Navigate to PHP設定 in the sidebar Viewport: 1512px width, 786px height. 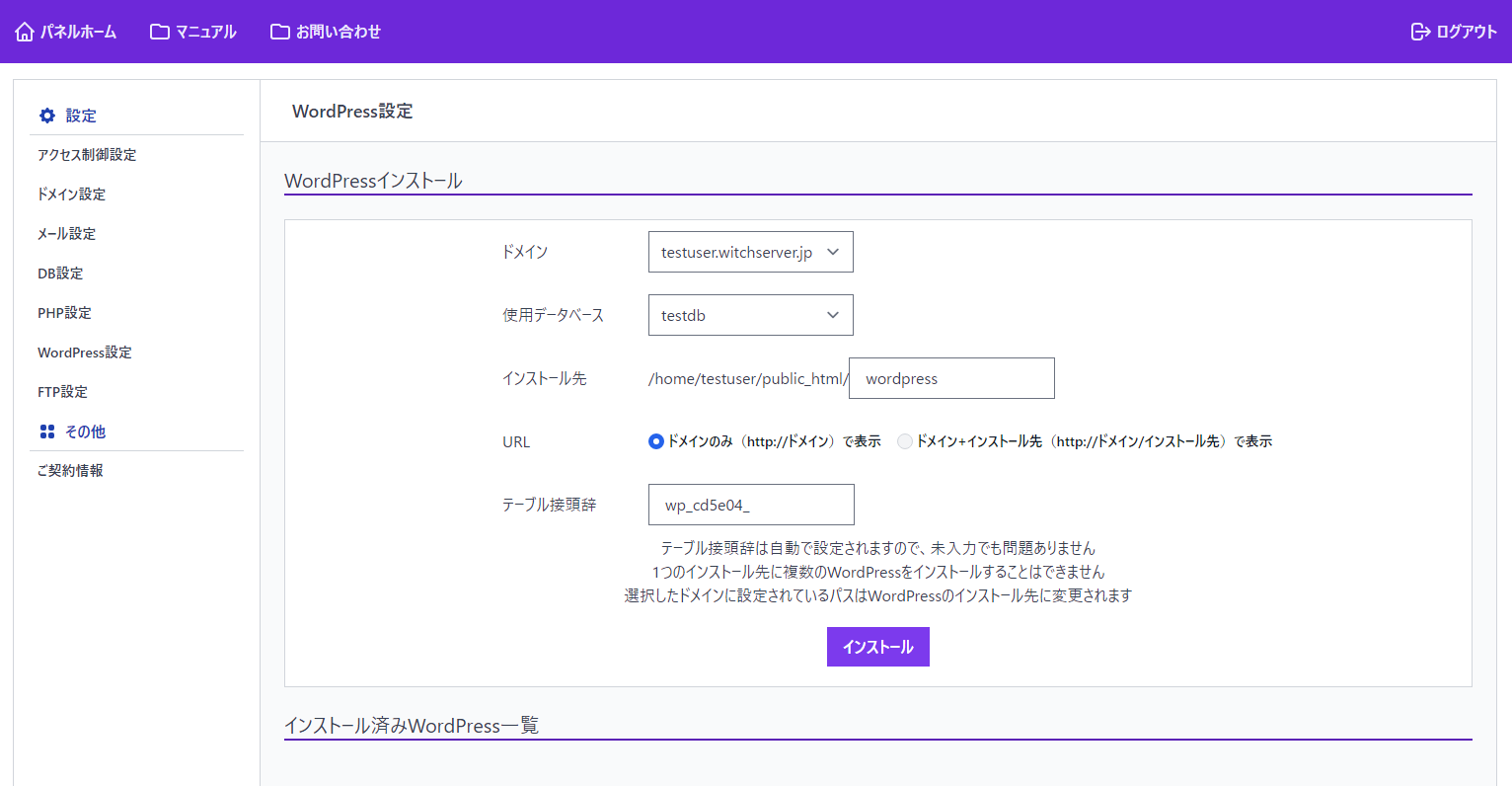click(64, 313)
